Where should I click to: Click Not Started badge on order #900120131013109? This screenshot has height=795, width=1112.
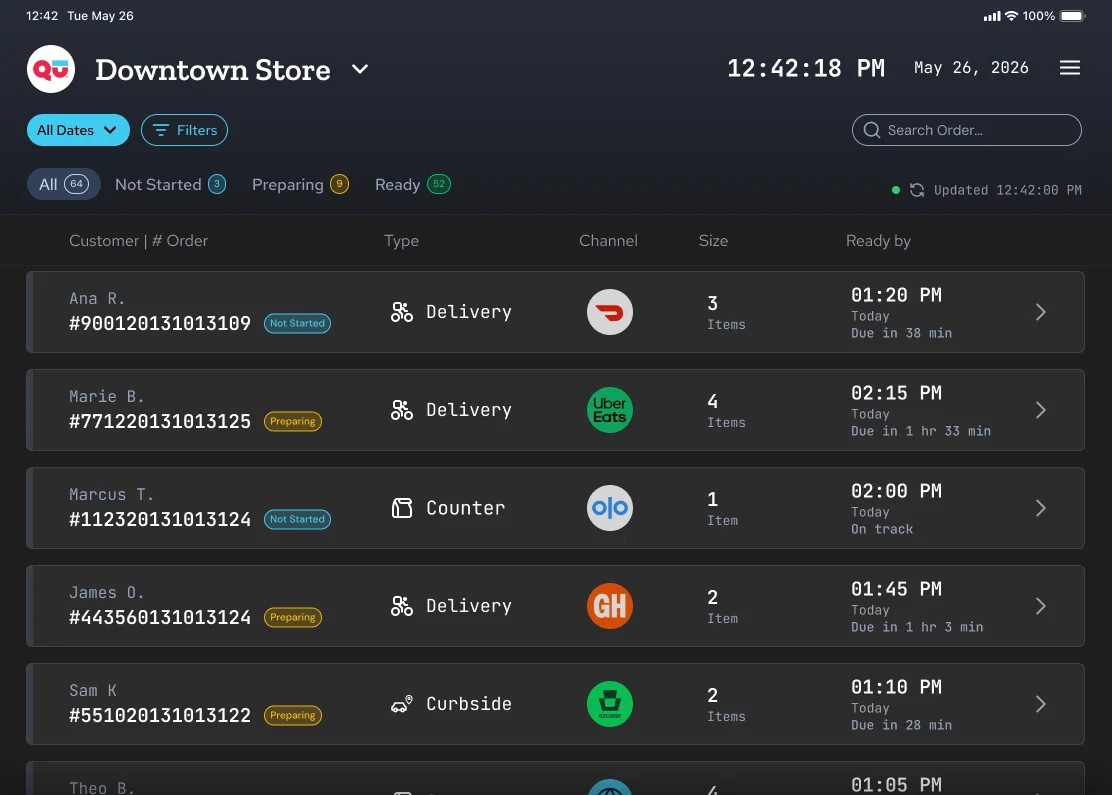coord(297,323)
